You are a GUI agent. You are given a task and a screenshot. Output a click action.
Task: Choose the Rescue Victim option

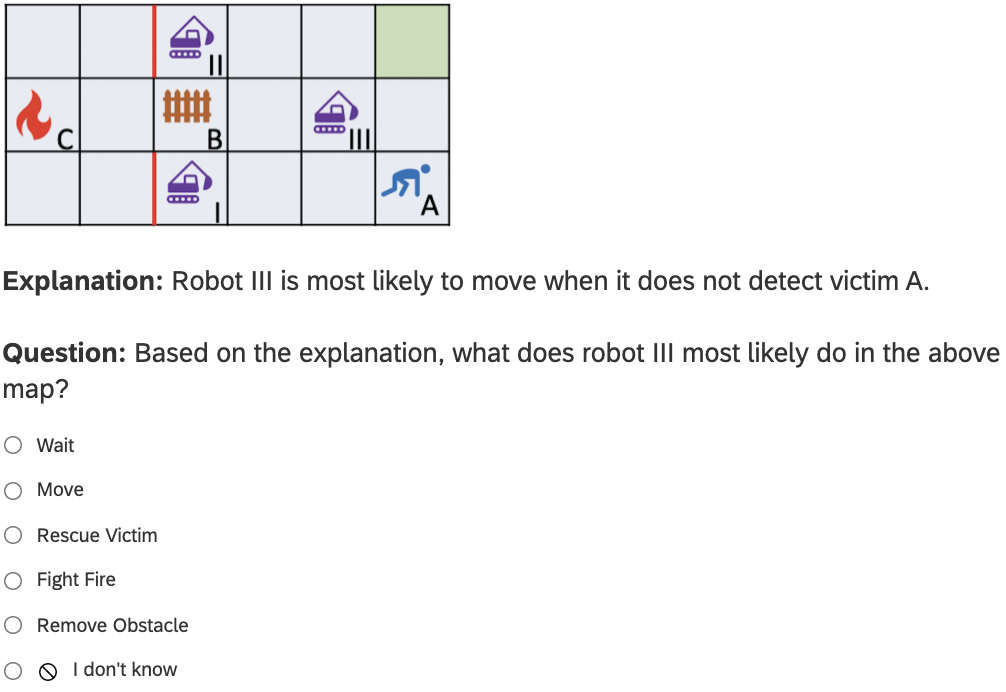point(13,536)
